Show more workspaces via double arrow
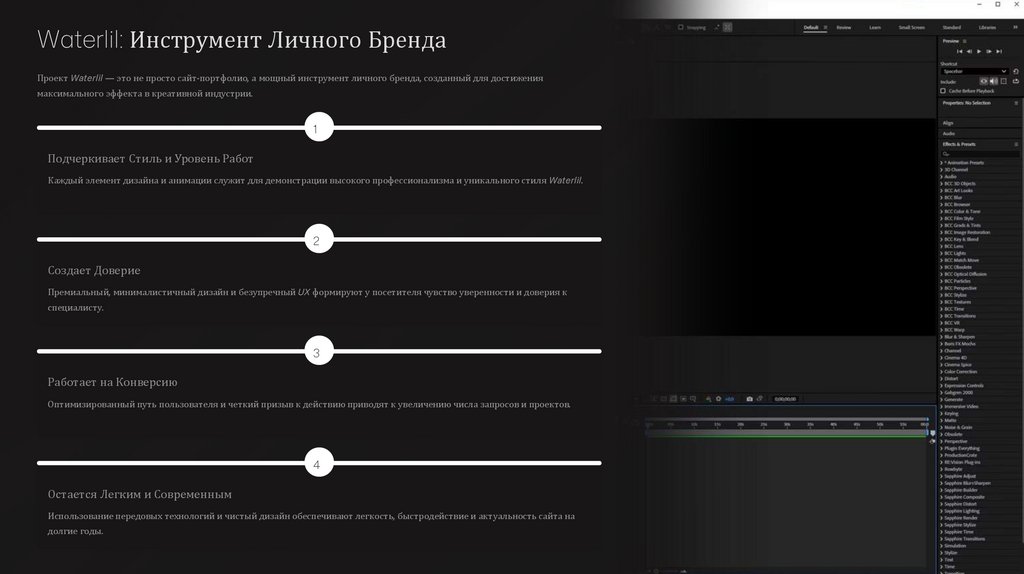 pyautogui.click(x=1015, y=27)
